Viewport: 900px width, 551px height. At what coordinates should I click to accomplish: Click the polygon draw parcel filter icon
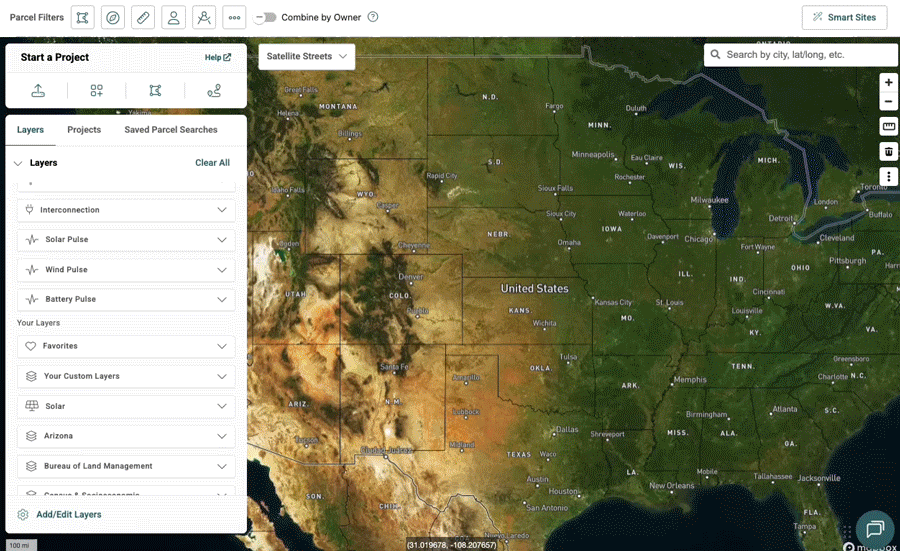point(83,18)
